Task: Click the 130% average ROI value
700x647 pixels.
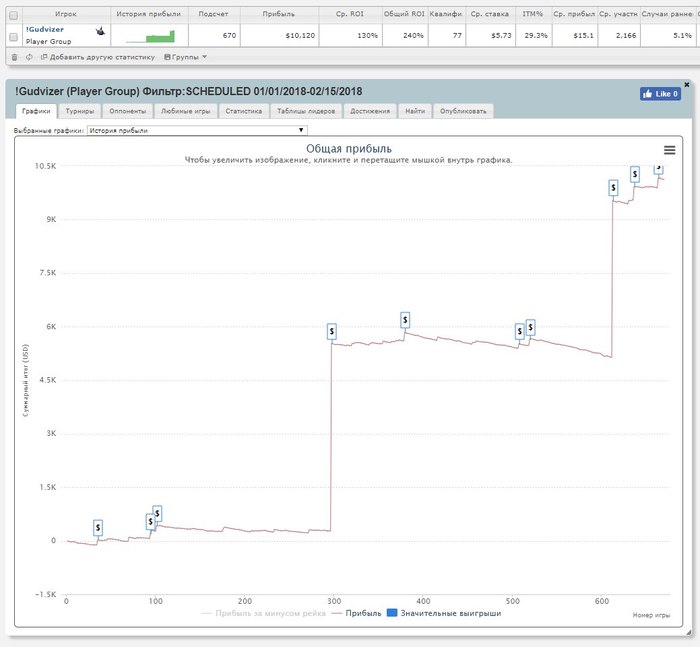Action: pos(367,35)
